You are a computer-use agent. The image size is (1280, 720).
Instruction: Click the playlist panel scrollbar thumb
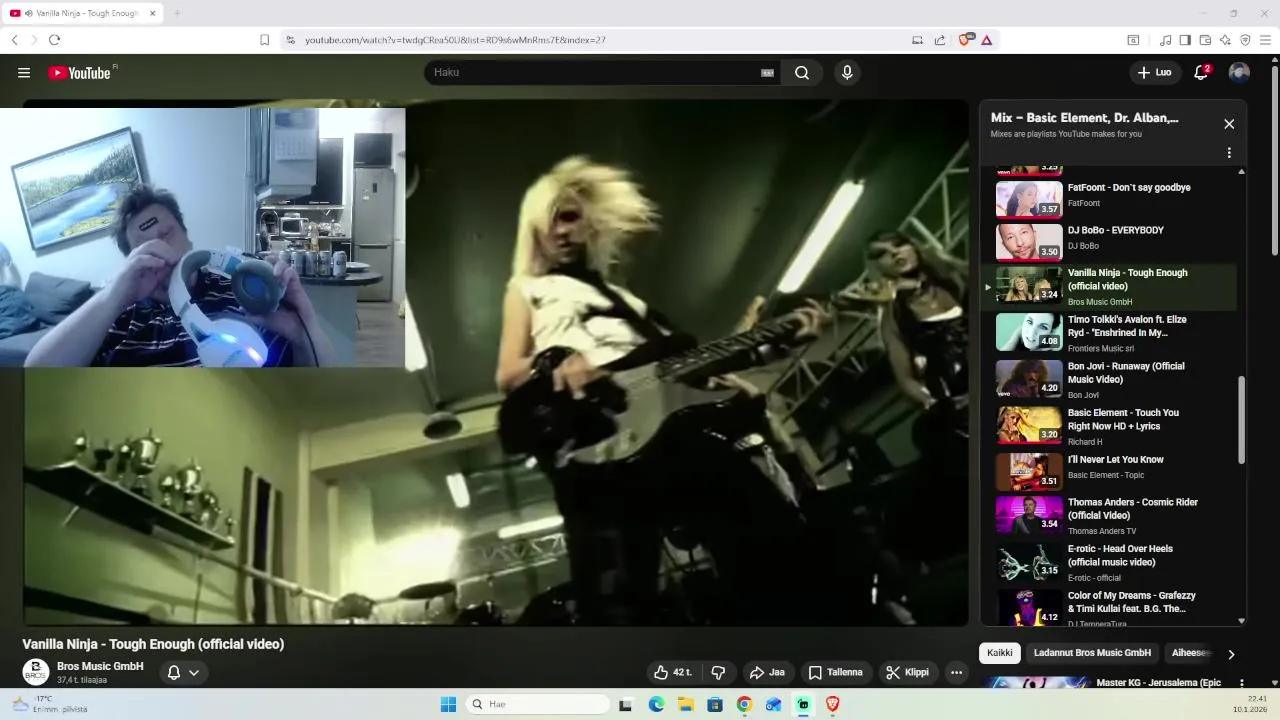coord(1242,420)
